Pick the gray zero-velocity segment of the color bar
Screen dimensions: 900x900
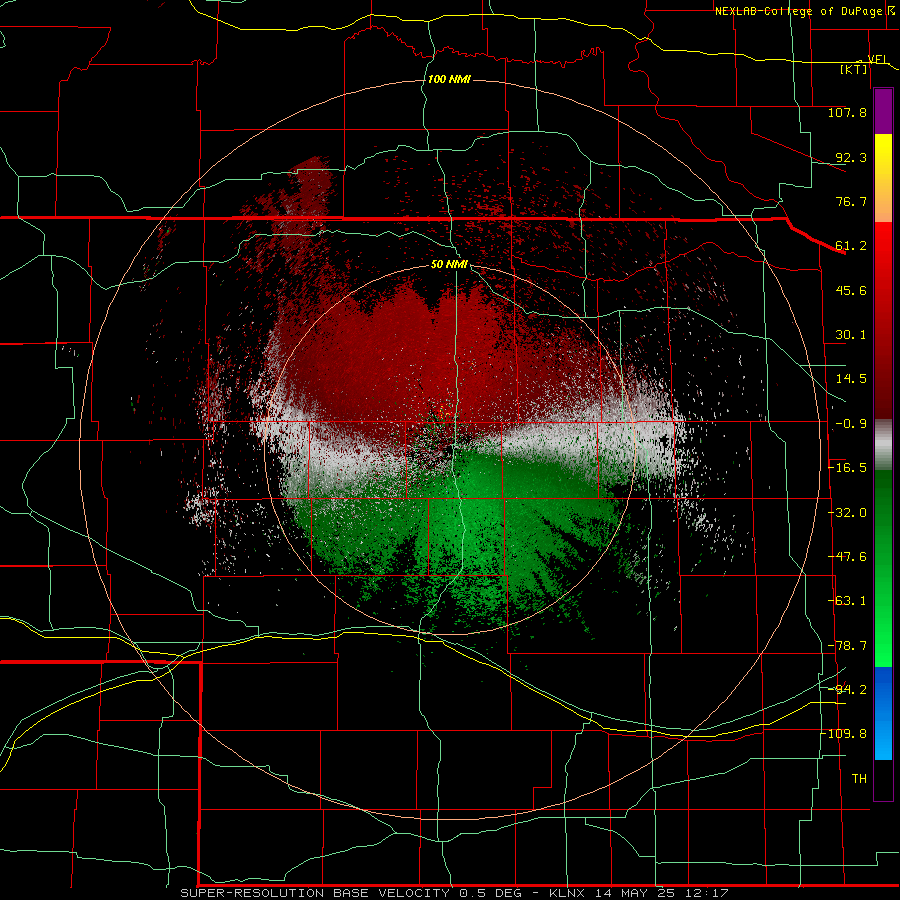883,445
